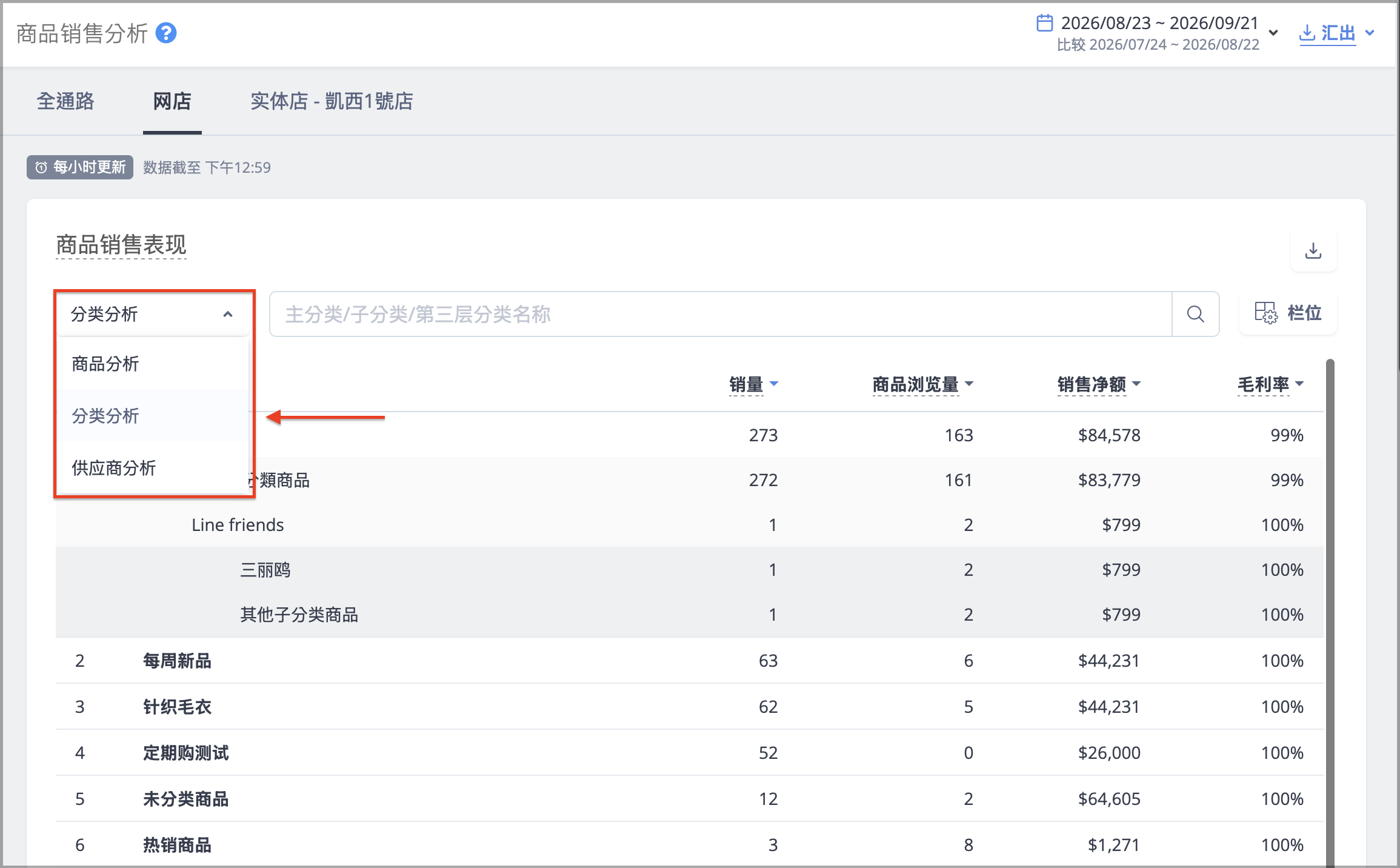This screenshot has width=1400, height=868.
Task: Click the 每周新品 category row
Action: pyautogui.click(x=690, y=661)
